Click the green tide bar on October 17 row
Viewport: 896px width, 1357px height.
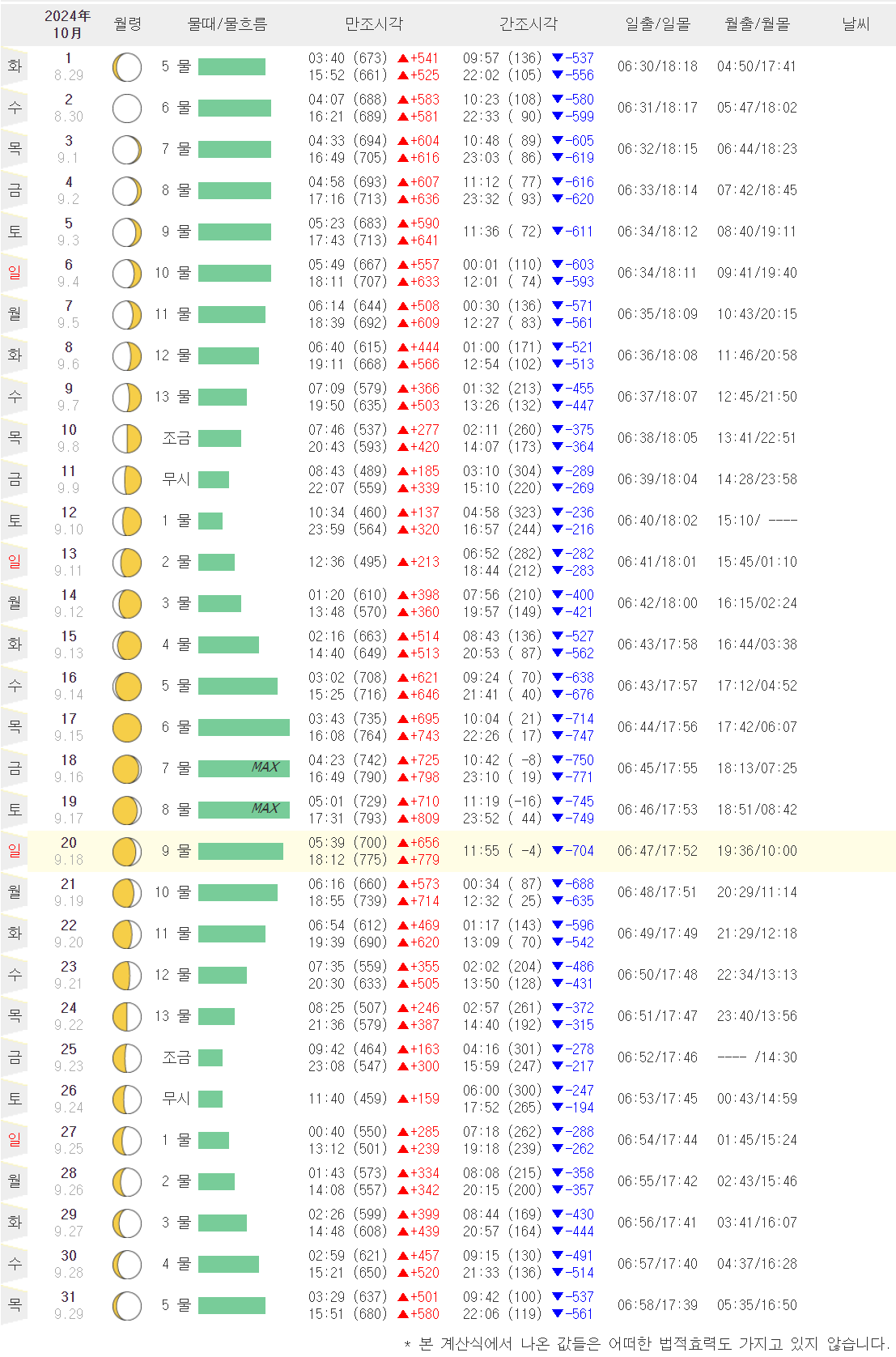tap(244, 727)
